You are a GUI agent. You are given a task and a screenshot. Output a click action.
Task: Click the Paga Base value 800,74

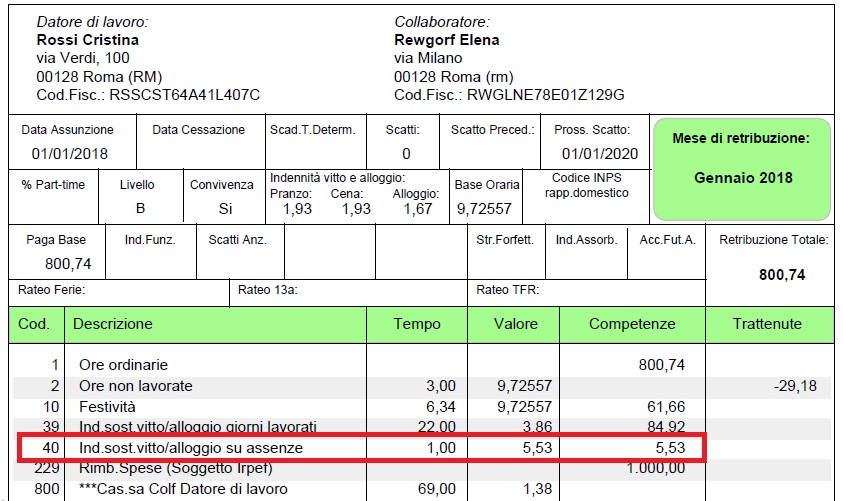(x=69, y=264)
